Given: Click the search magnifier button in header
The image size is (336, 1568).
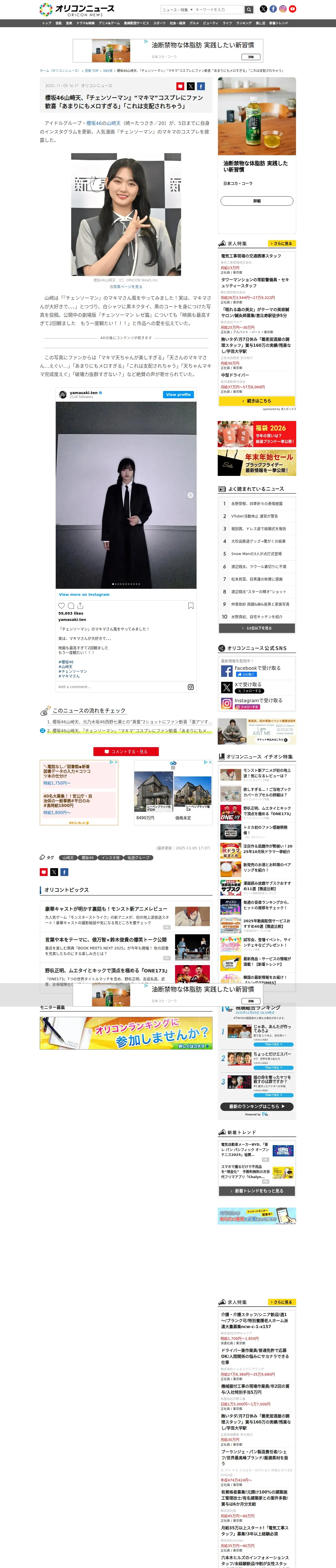Looking at the screenshot, I should click(249, 9).
